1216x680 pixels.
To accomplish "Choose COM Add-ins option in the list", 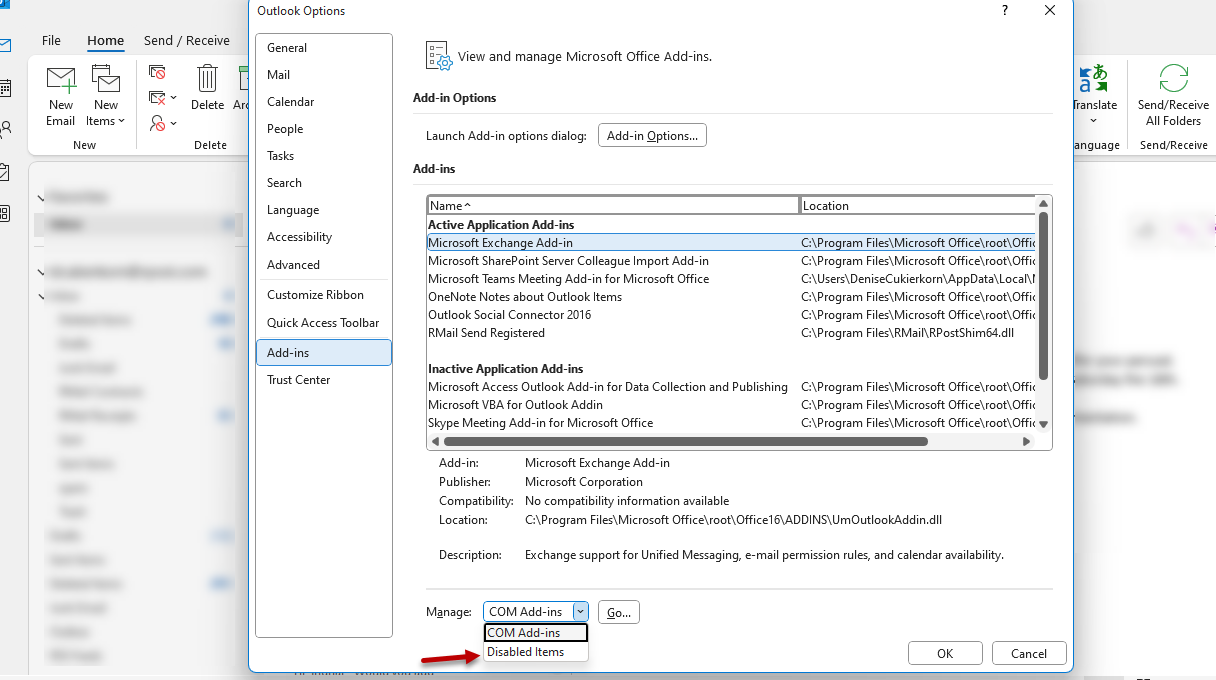I will tap(536, 633).
